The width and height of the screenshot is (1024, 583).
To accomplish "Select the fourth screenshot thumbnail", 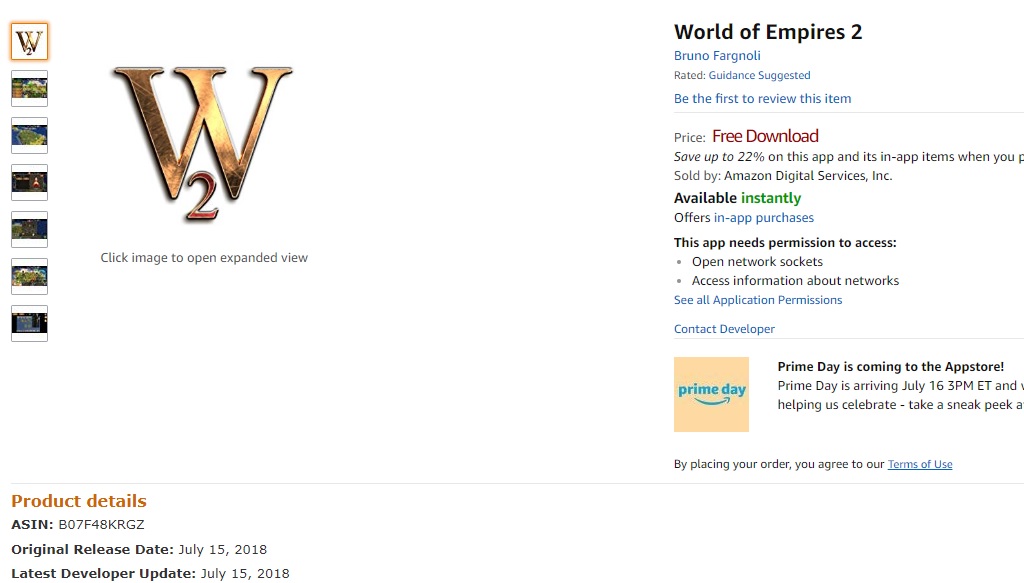I will (x=29, y=183).
